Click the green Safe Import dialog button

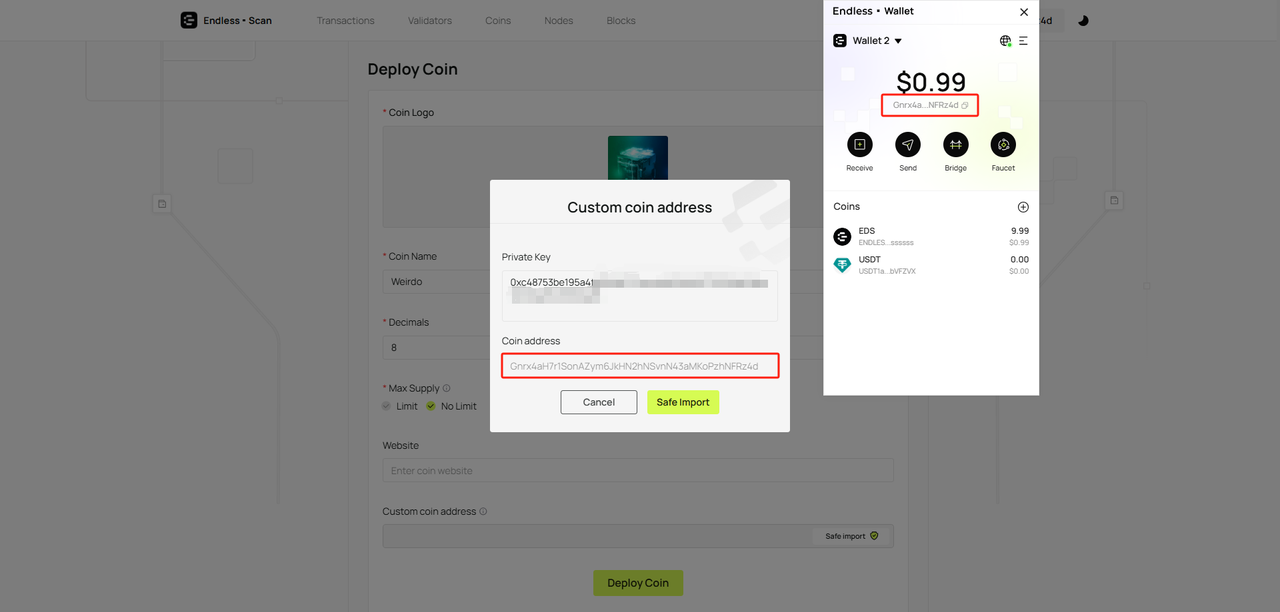click(x=683, y=402)
